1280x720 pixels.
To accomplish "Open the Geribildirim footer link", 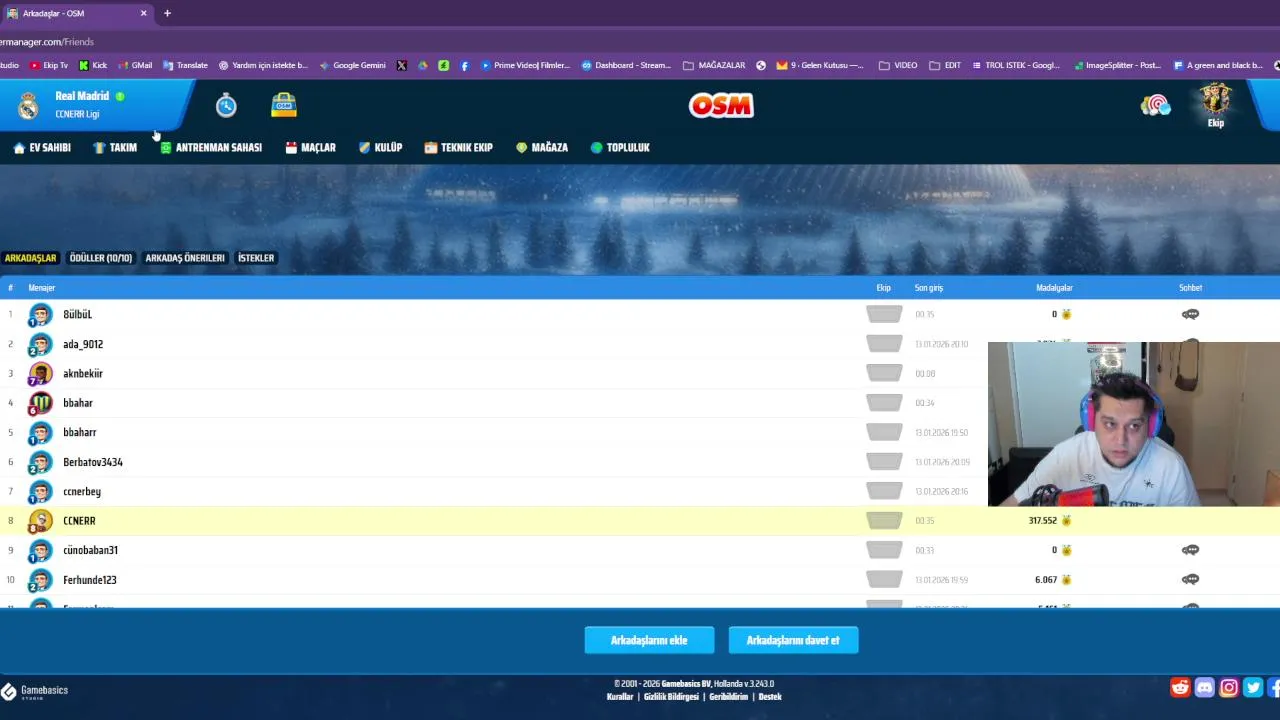I will [x=729, y=697].
